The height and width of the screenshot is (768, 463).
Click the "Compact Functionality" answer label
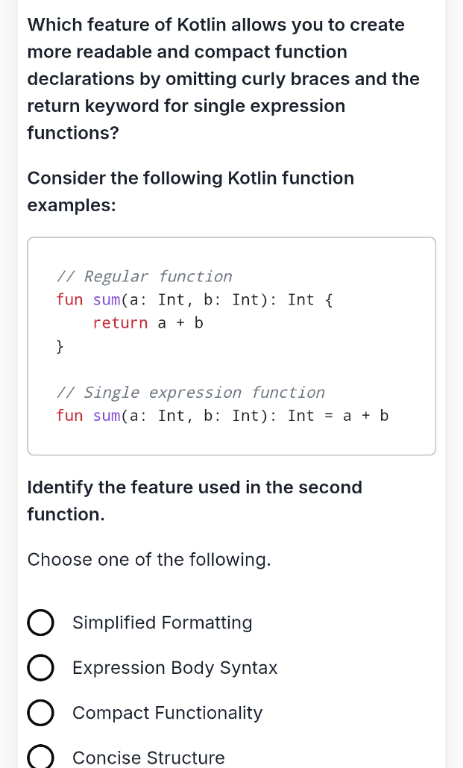tap(168, 713)
